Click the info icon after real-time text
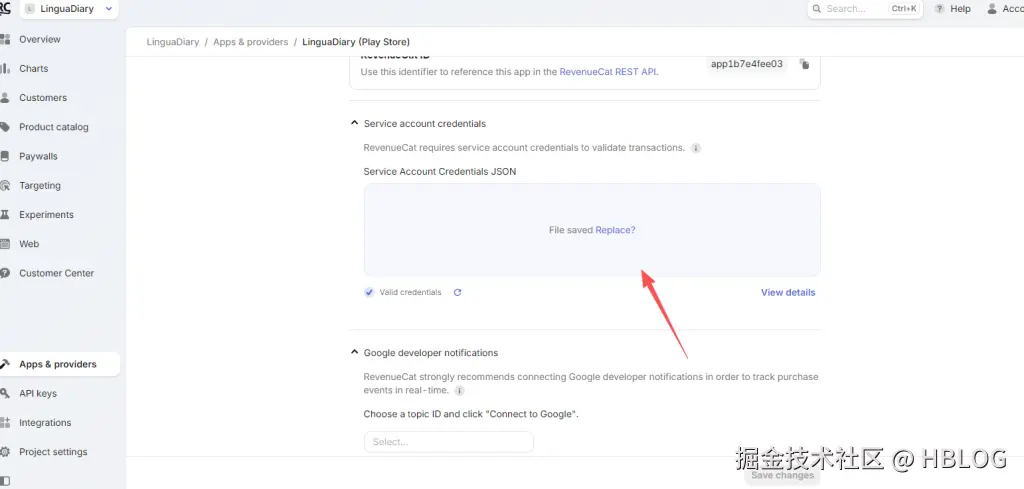The height and width of the screenshot is (489, 1024). tap(459, 390)
